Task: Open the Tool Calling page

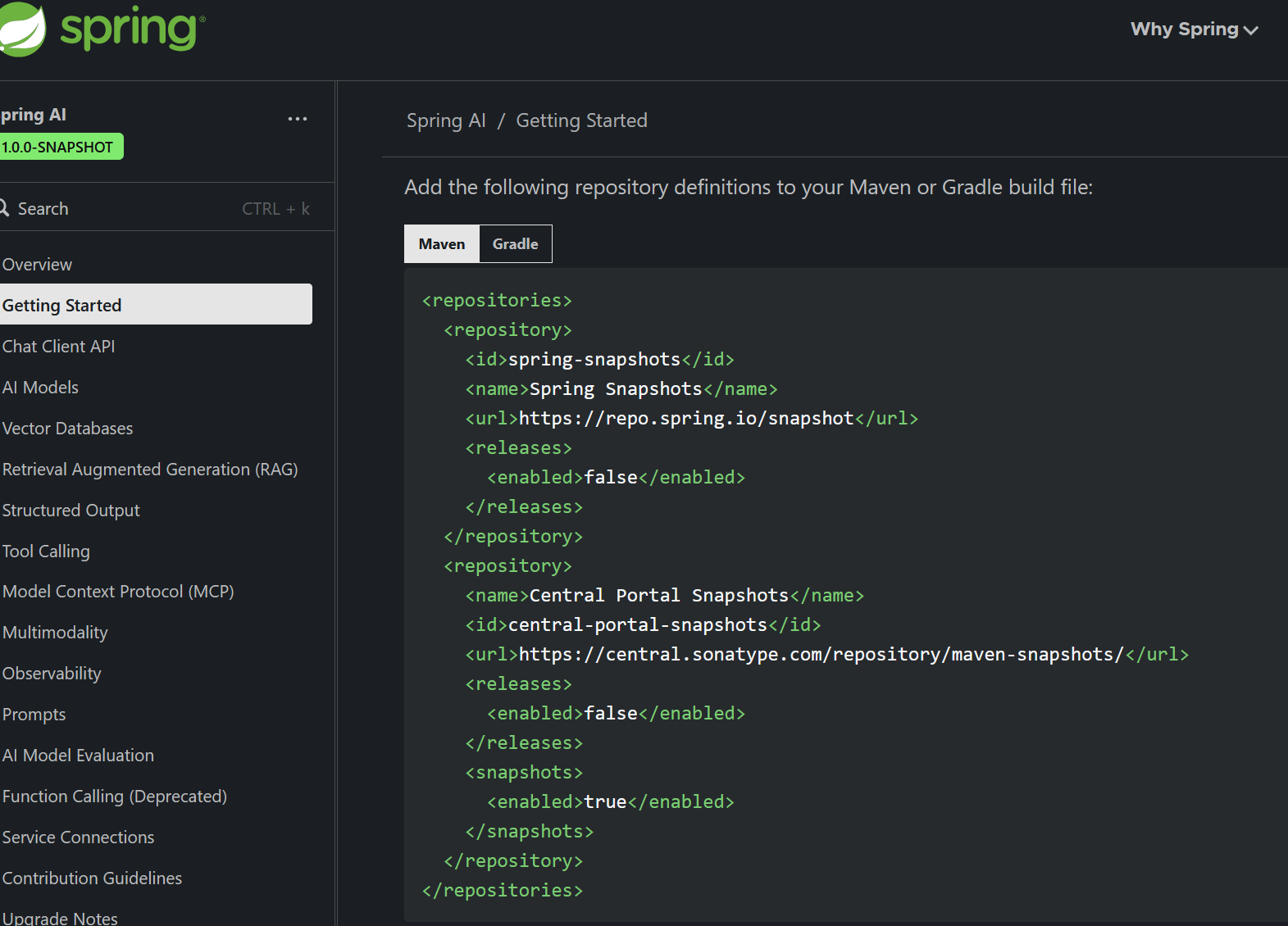Action: [x=46, y=551]
